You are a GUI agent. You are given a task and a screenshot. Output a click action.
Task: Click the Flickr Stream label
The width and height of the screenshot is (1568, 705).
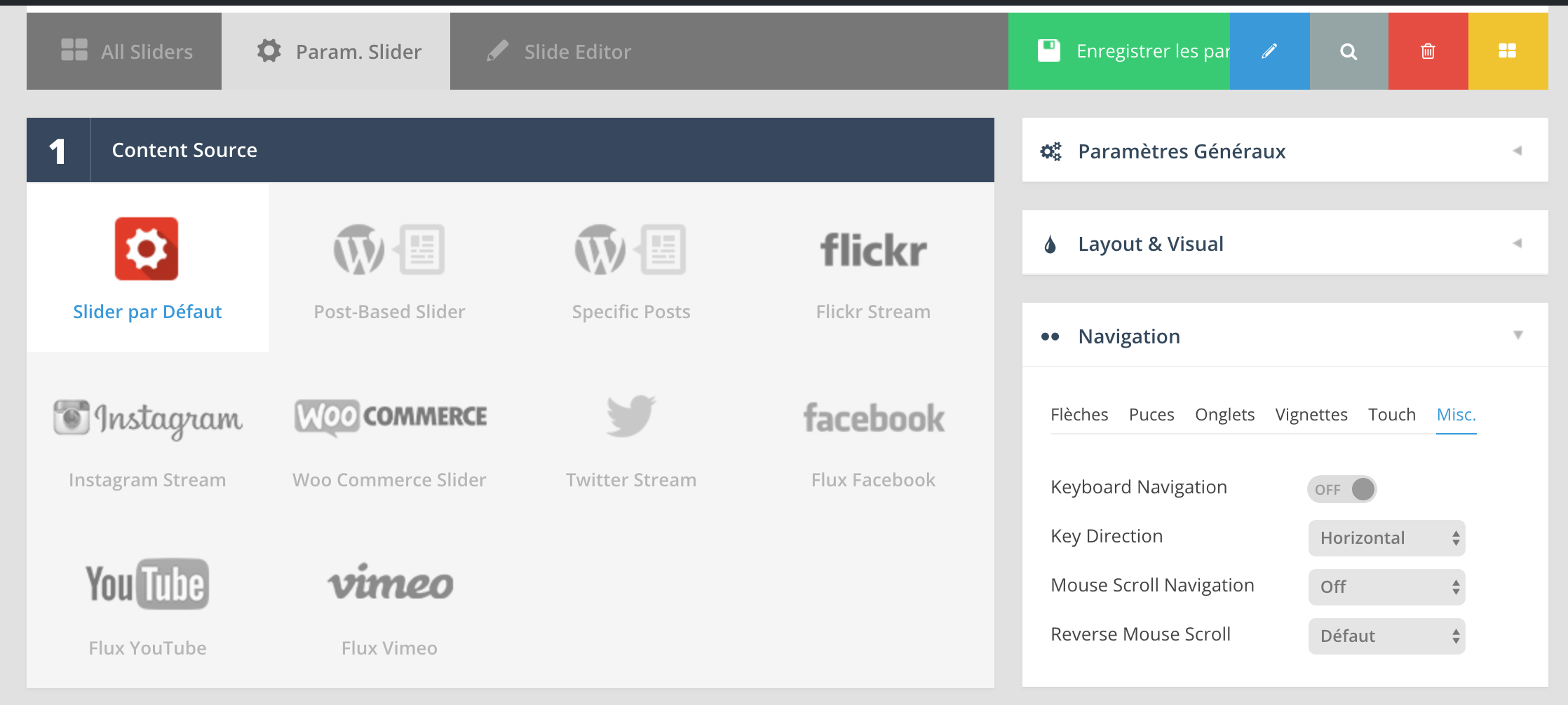click(873, 312)
